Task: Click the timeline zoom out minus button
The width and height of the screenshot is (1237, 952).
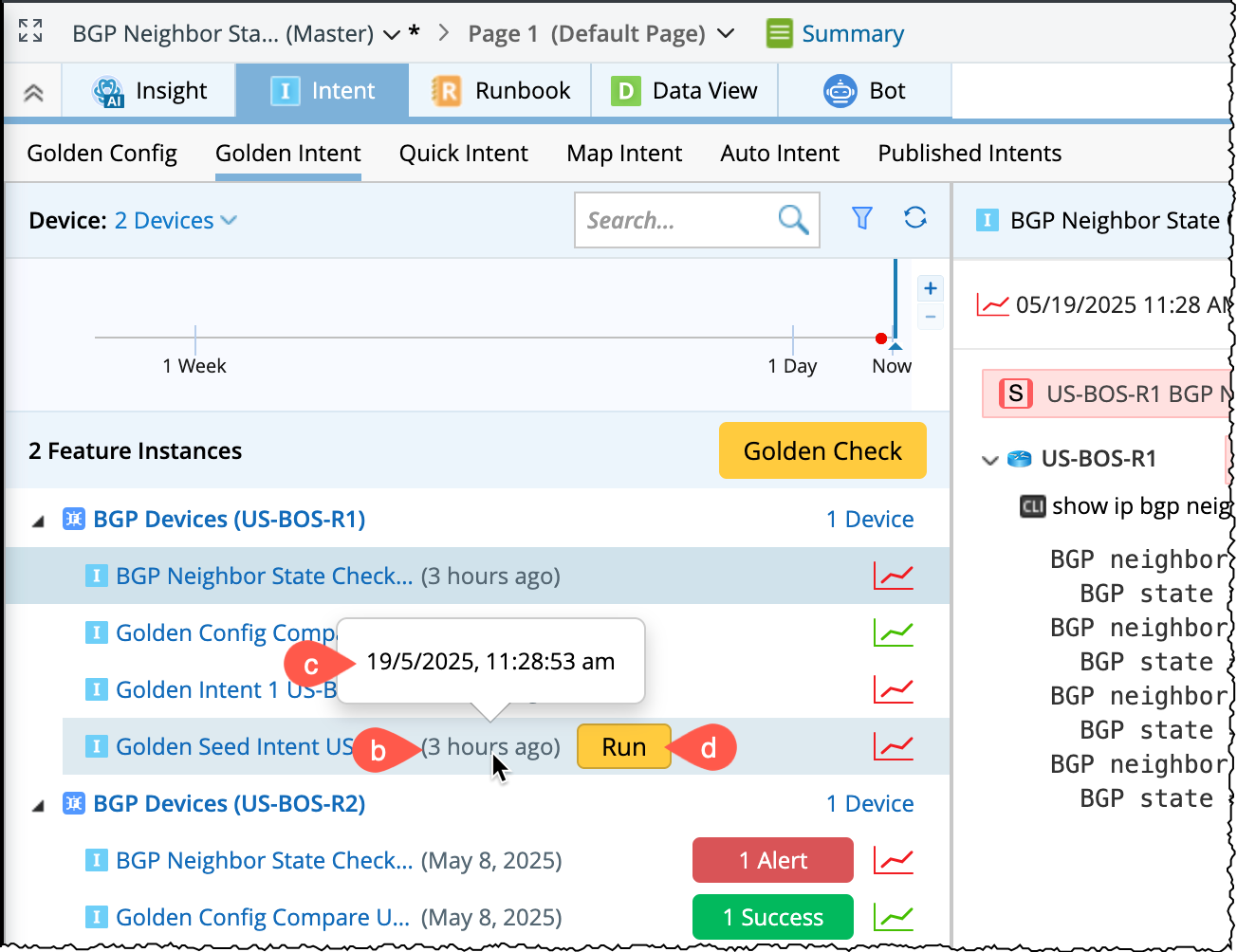Action: [x=931, y=317]
